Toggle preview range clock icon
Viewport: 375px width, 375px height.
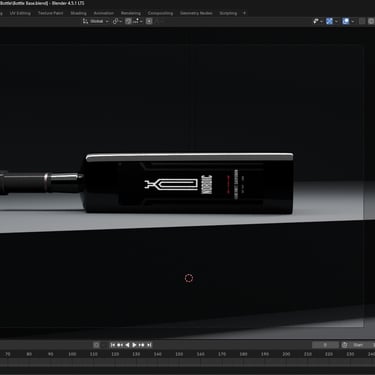(x=345, y=345)
